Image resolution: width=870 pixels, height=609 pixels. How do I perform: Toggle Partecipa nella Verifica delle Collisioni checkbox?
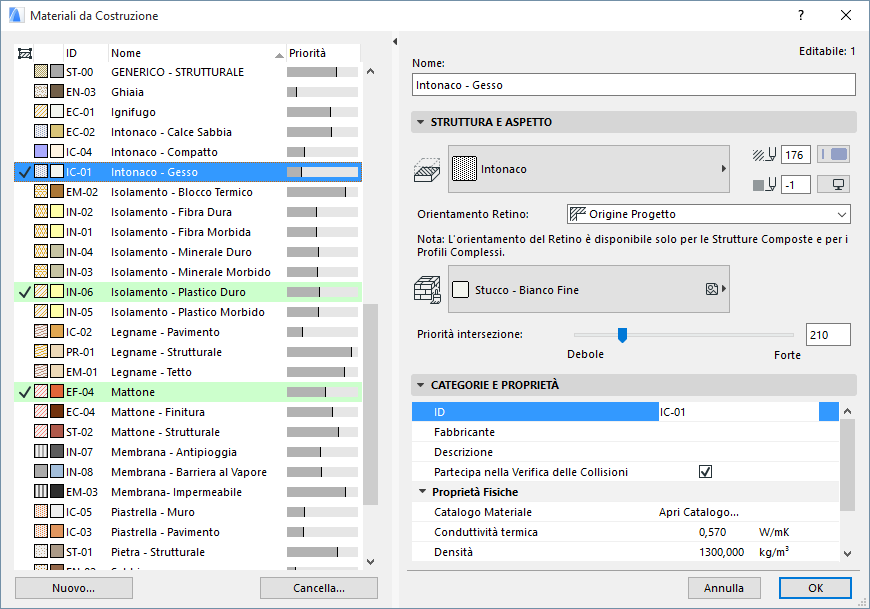click(x=705, y=472)
